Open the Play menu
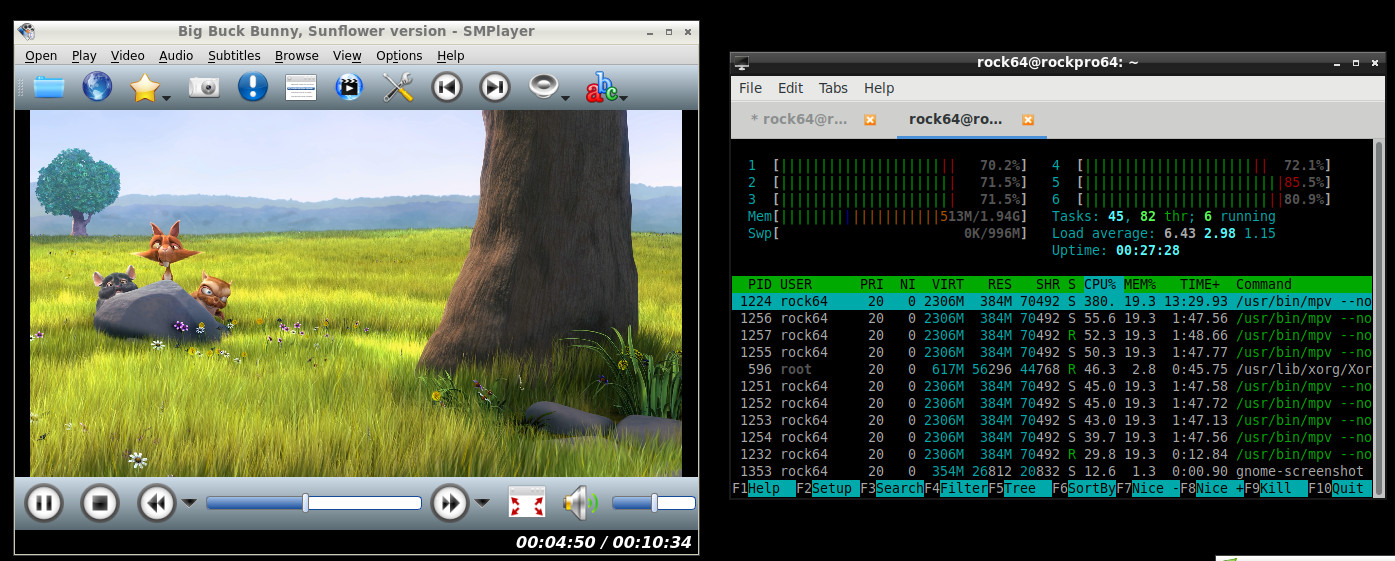1395x561 pixels. [84, 56]
